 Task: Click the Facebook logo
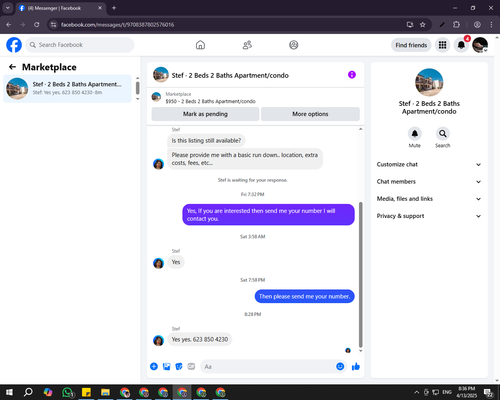tap(14, 45)
